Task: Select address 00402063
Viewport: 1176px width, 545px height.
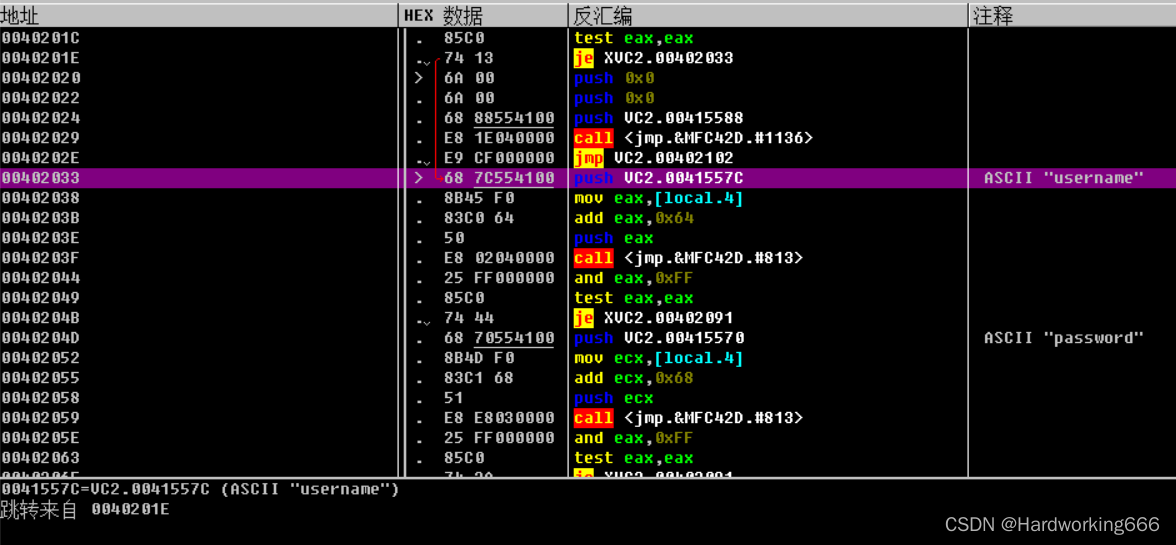Action: (x=40, y=457)
